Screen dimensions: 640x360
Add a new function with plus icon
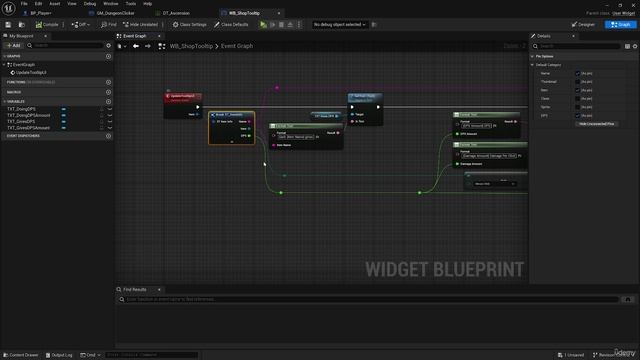pos(109,82)
